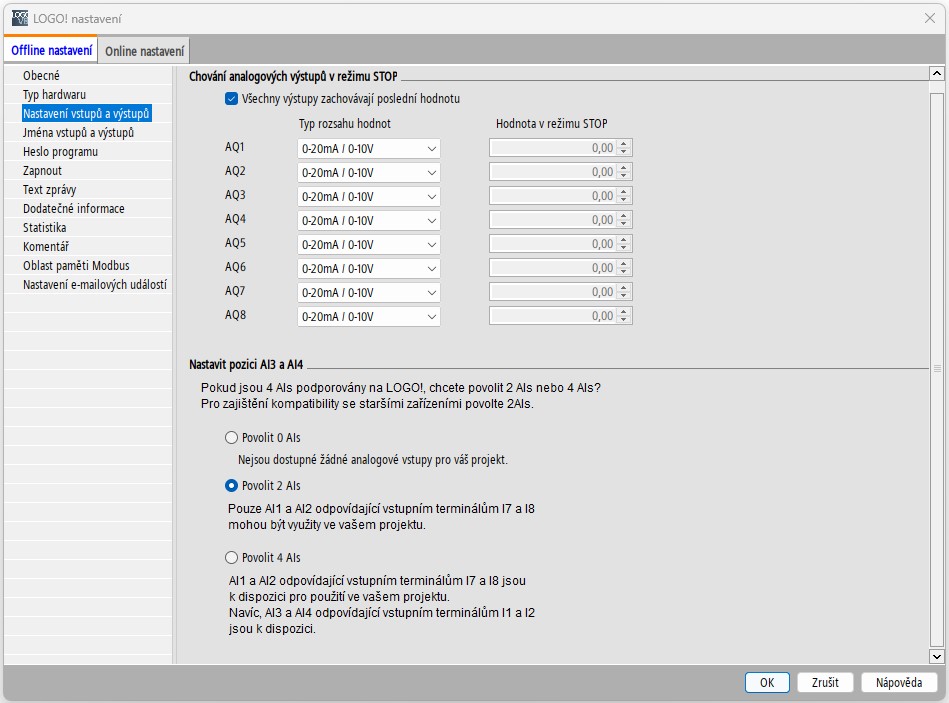Select Nastavení vstupů a výstupů entry
Image resolution: width=949 pixels, height=703 pixels.
(x=88, y=113)
